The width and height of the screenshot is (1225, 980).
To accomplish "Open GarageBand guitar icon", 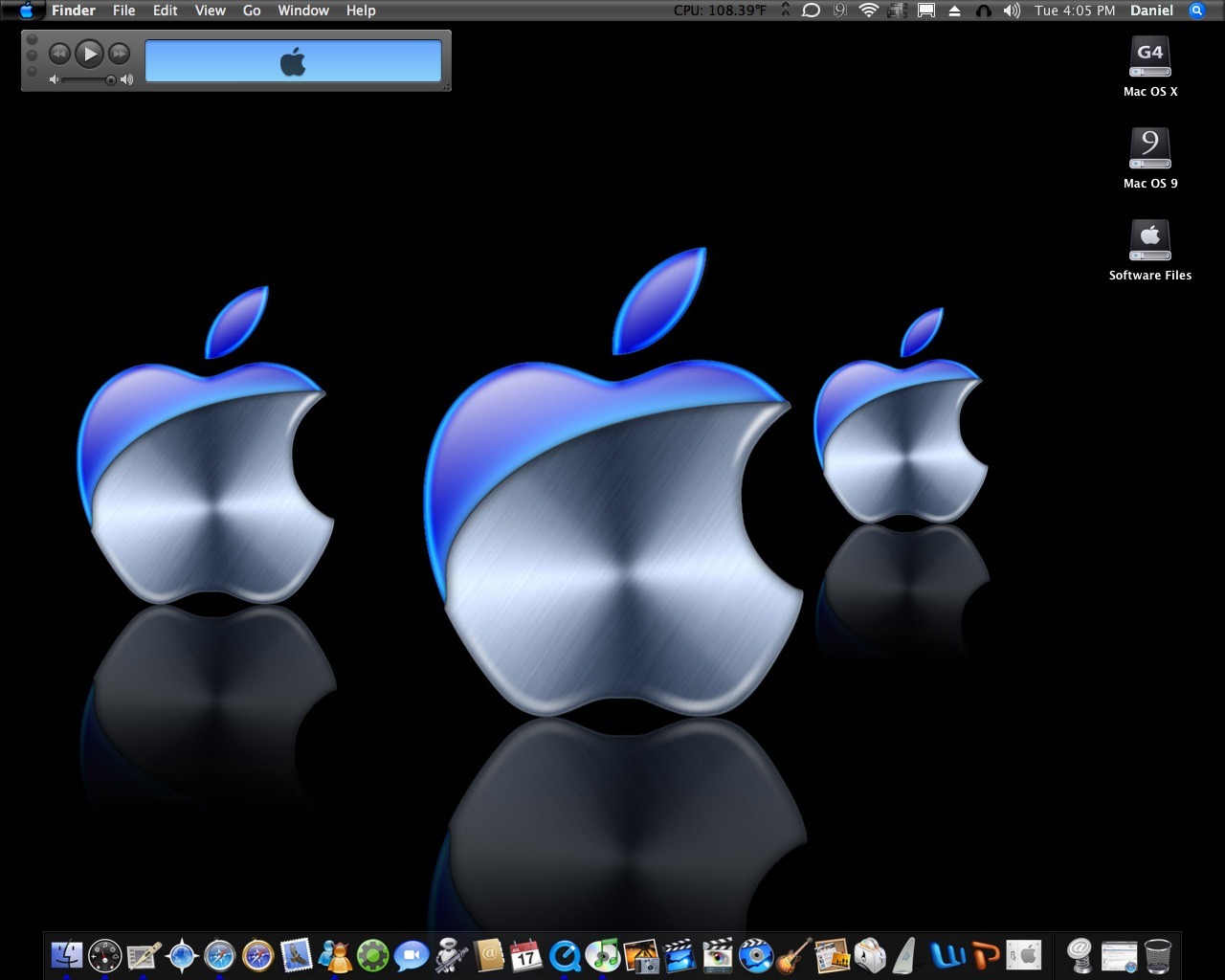I will [794, 954].
